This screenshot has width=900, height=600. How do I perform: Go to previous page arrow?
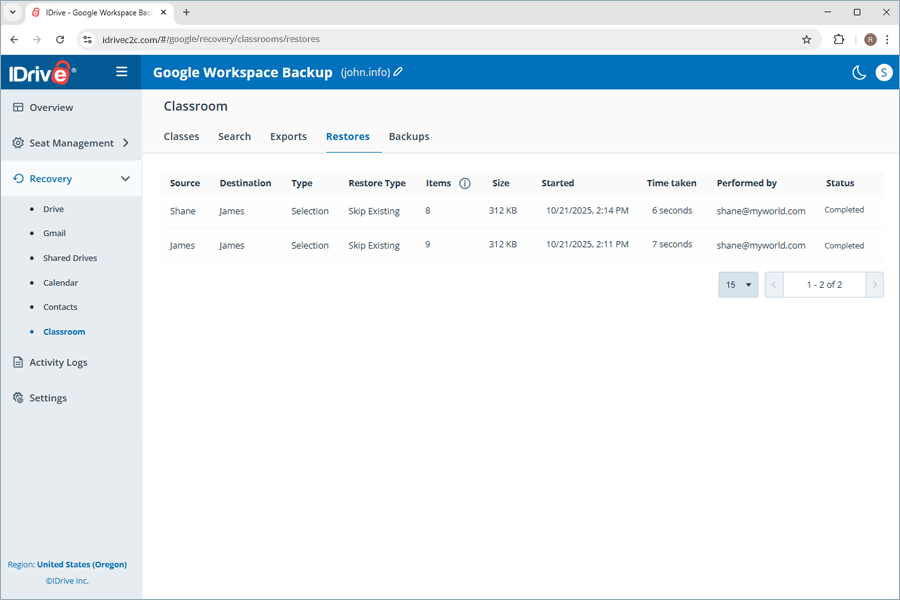point(774,285)
